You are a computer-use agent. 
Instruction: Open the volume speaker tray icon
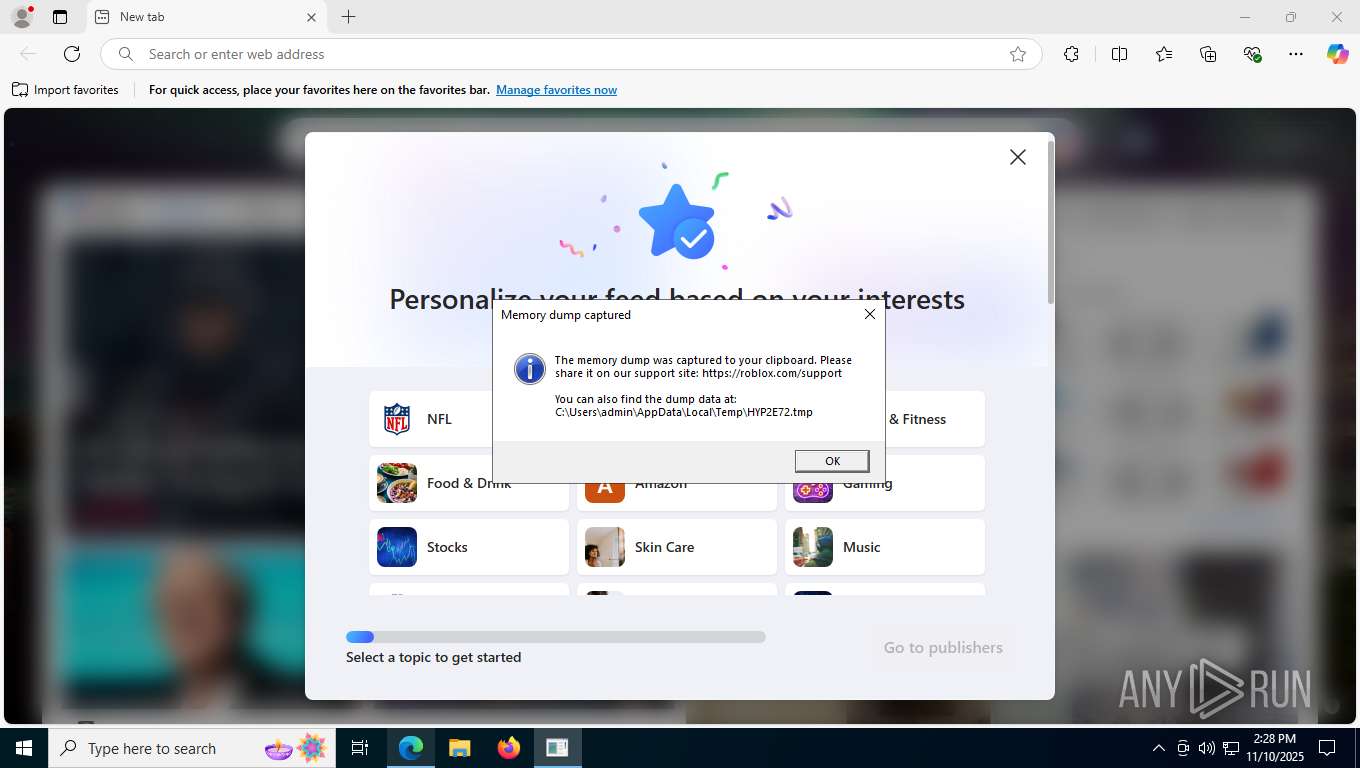tap(1207, 748)
